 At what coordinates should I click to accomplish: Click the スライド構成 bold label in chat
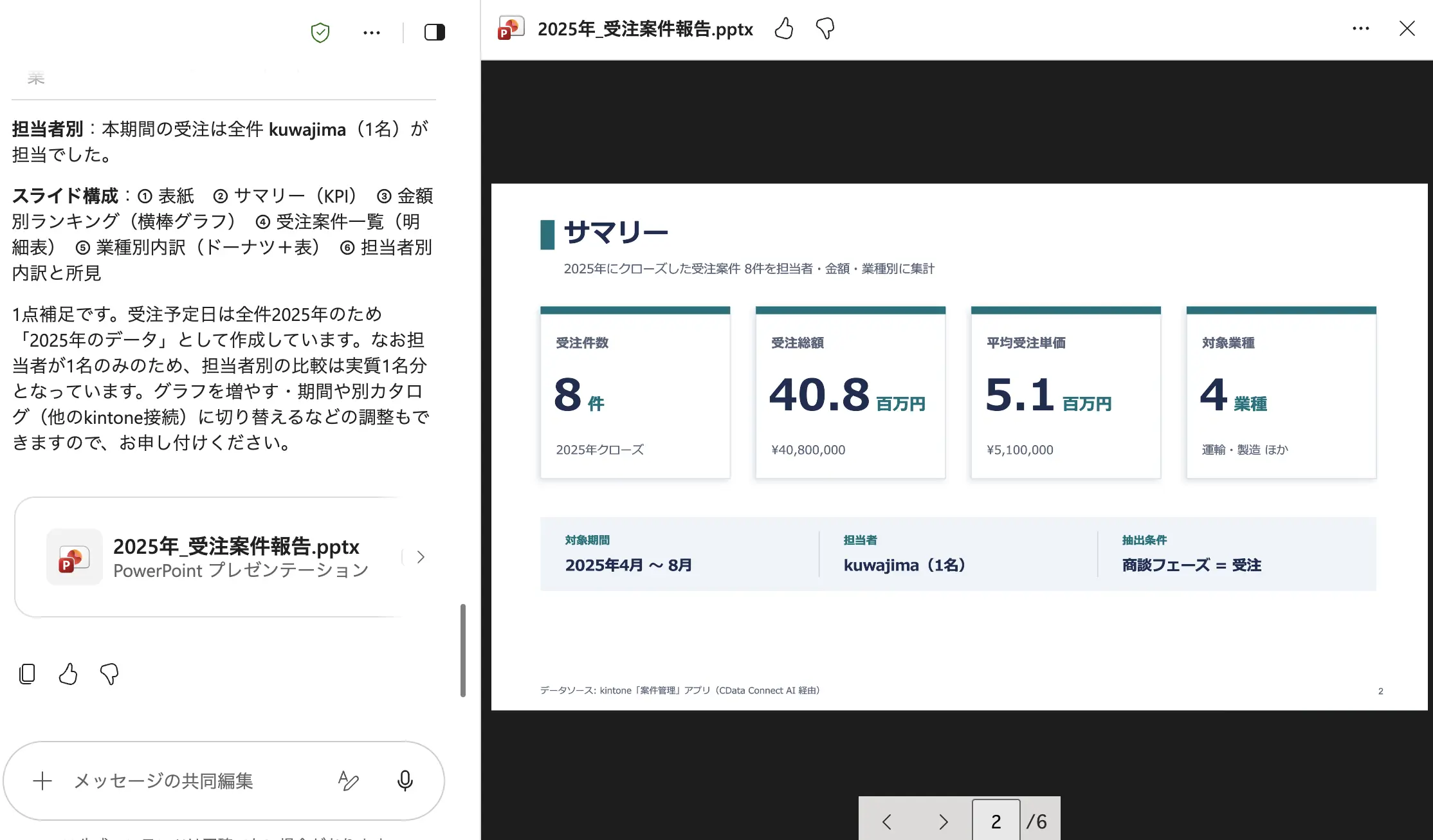pyautogui.click(x=65, y=196)
